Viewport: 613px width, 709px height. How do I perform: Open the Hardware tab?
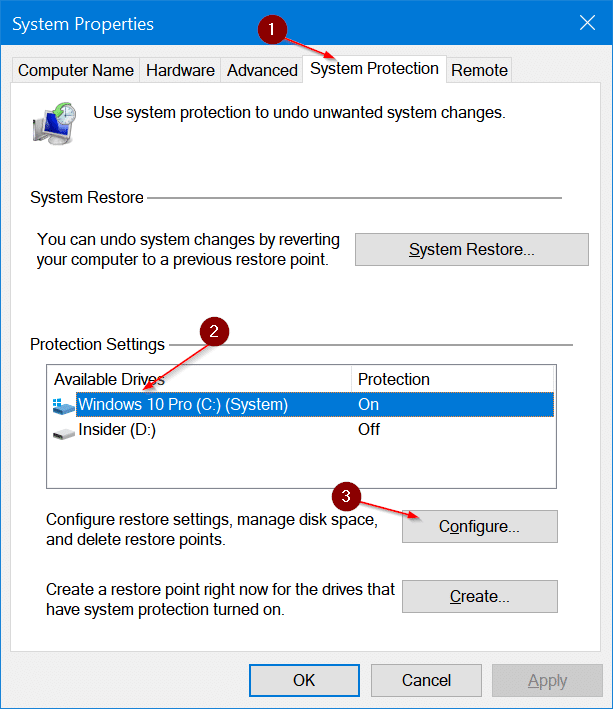tap(180, 70)
